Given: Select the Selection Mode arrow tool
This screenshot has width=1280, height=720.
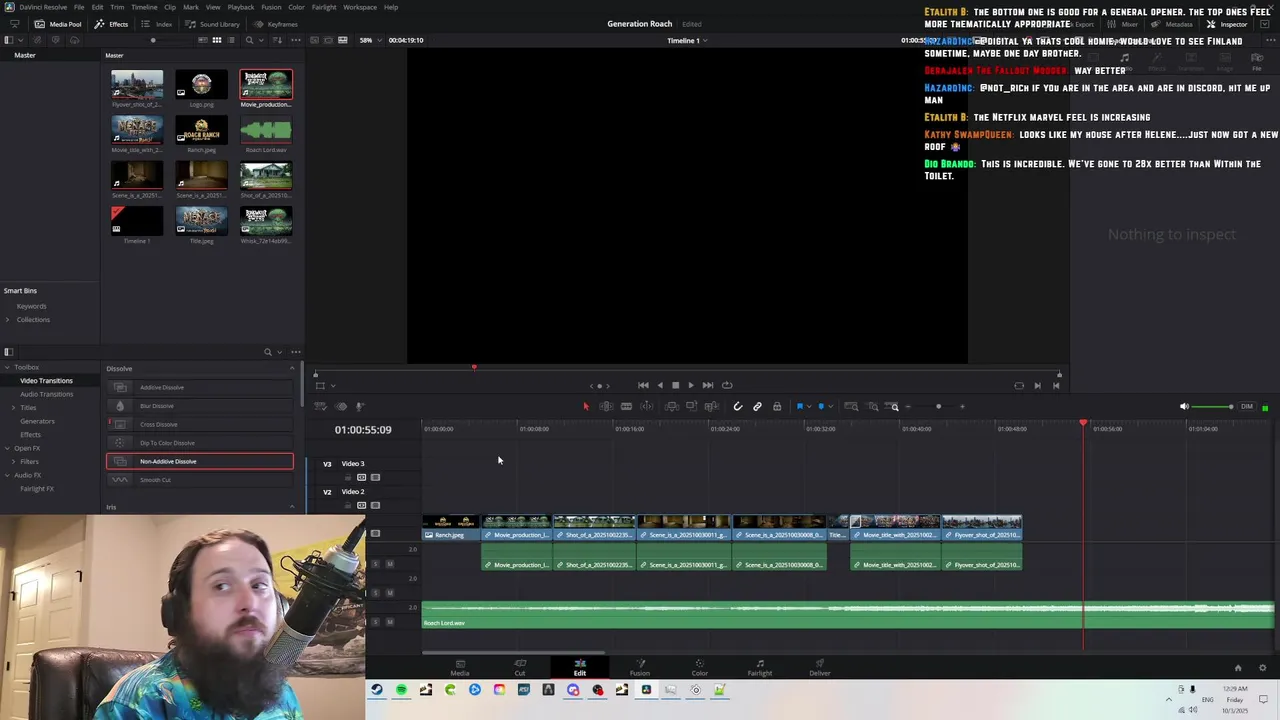Looking at the screenshot, I should tap(586, 406).
